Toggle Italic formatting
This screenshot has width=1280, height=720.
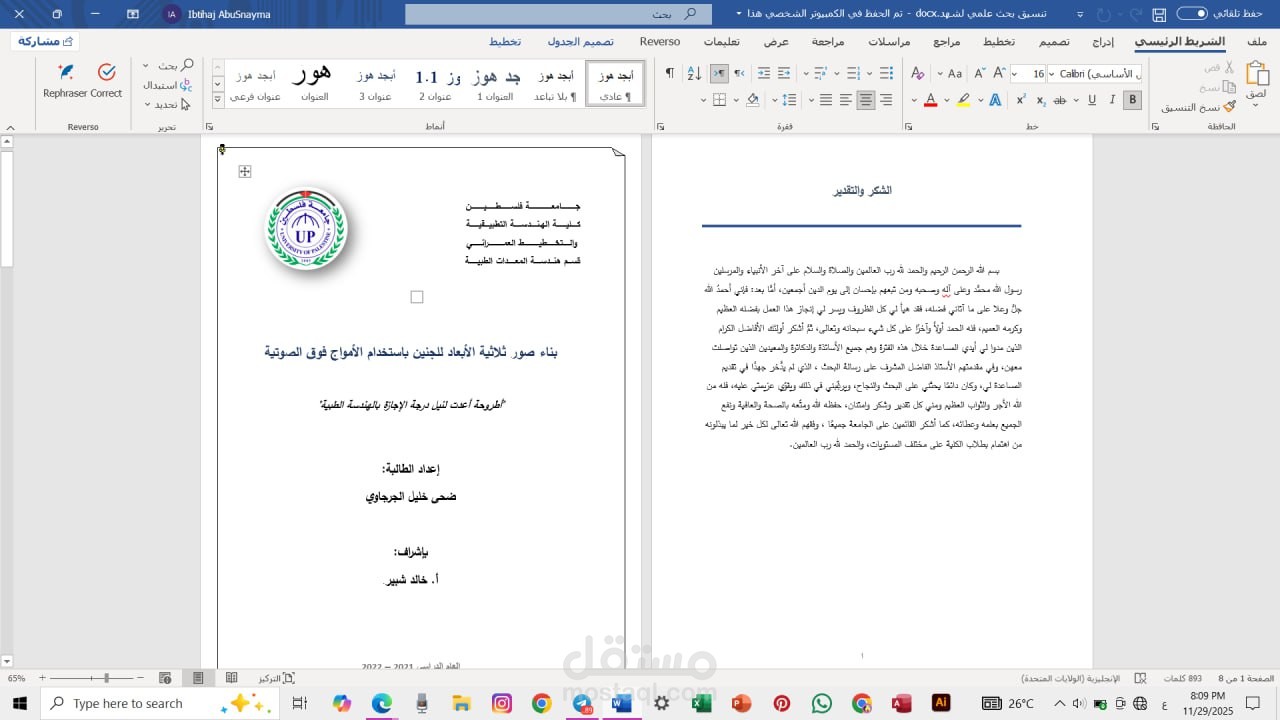click(1111, 100)
